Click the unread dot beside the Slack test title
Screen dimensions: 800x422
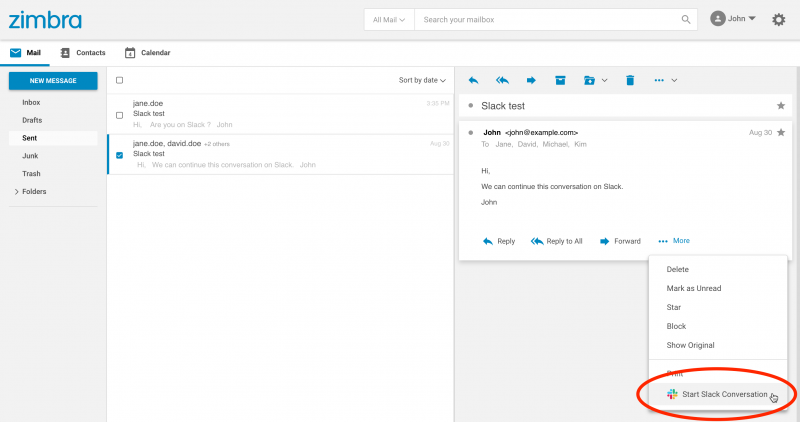[x=470, y=106]
